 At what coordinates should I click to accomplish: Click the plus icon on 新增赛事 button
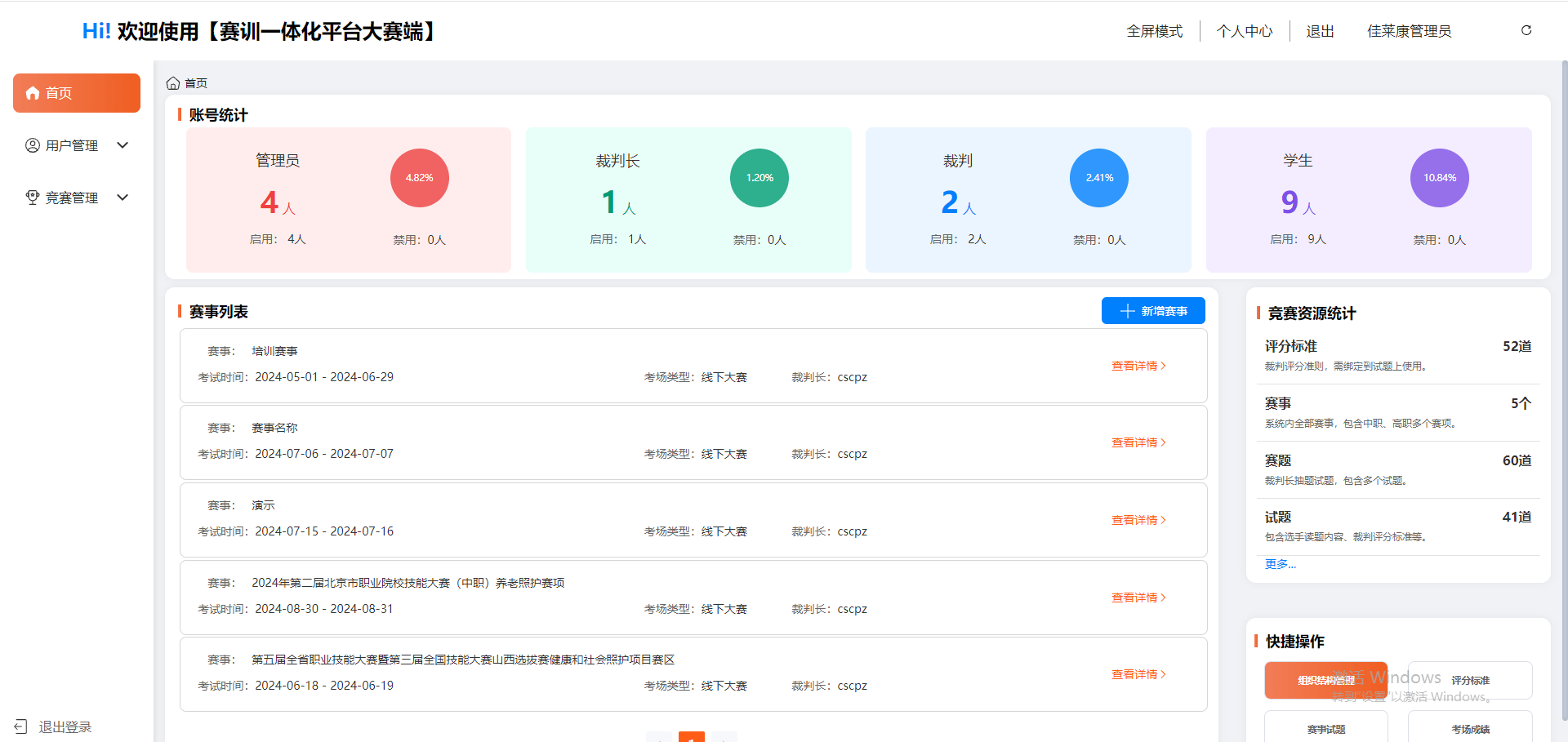1128,311
